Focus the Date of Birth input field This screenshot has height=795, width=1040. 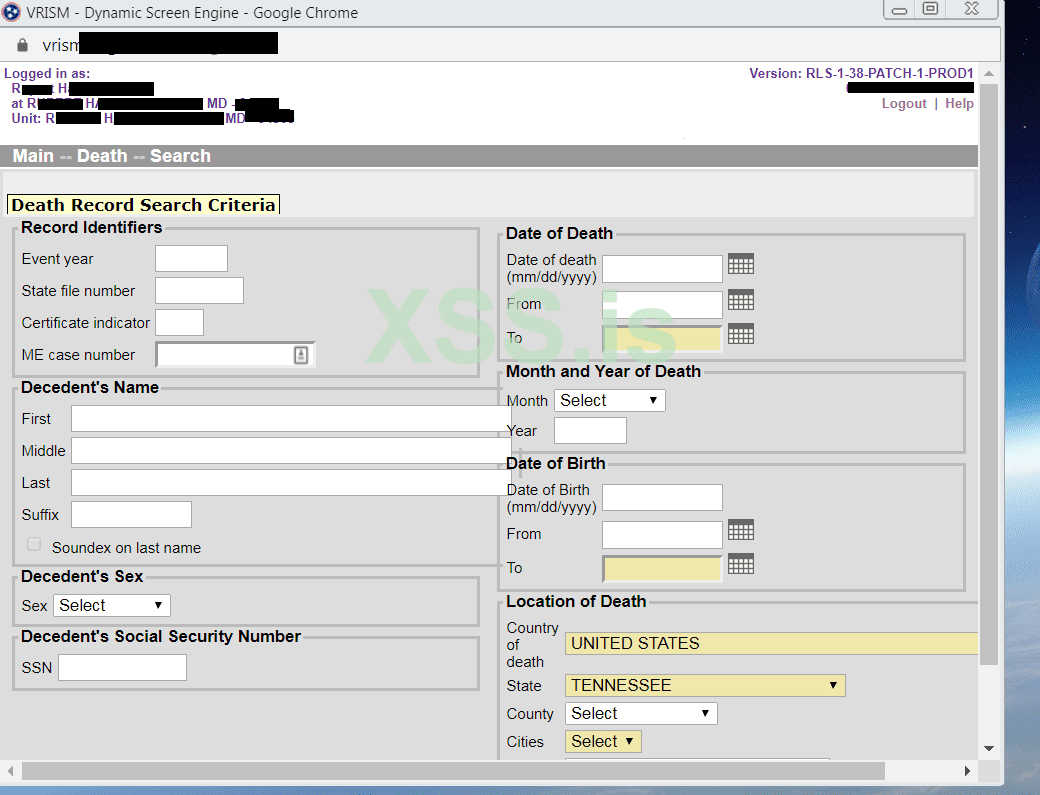click(662, 497)
